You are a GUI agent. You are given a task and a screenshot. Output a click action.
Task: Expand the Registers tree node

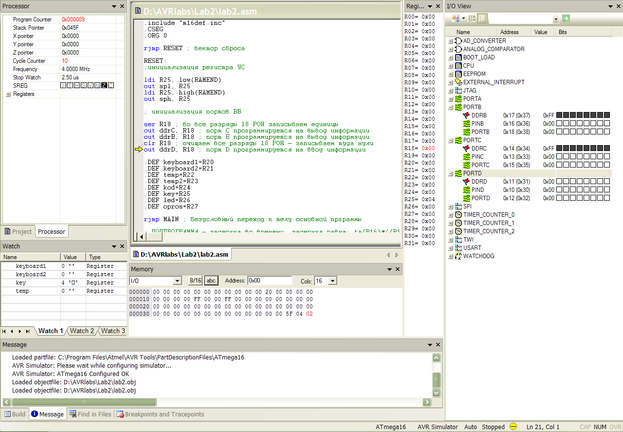(6, 94)
